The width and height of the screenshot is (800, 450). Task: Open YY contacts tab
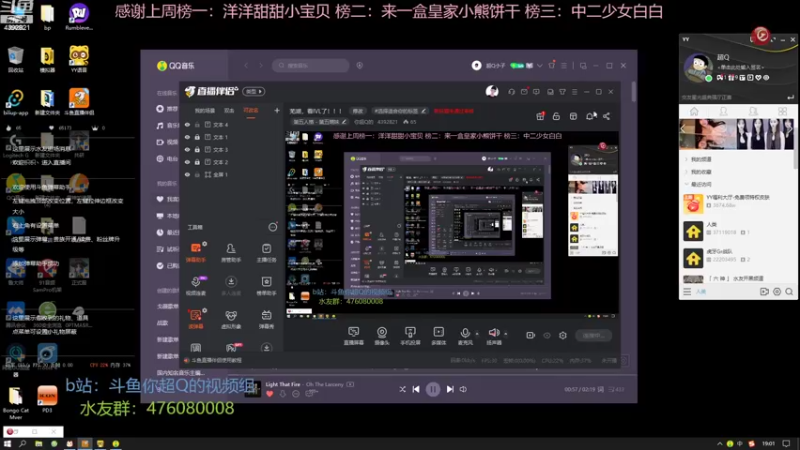(x=723, y=111)
